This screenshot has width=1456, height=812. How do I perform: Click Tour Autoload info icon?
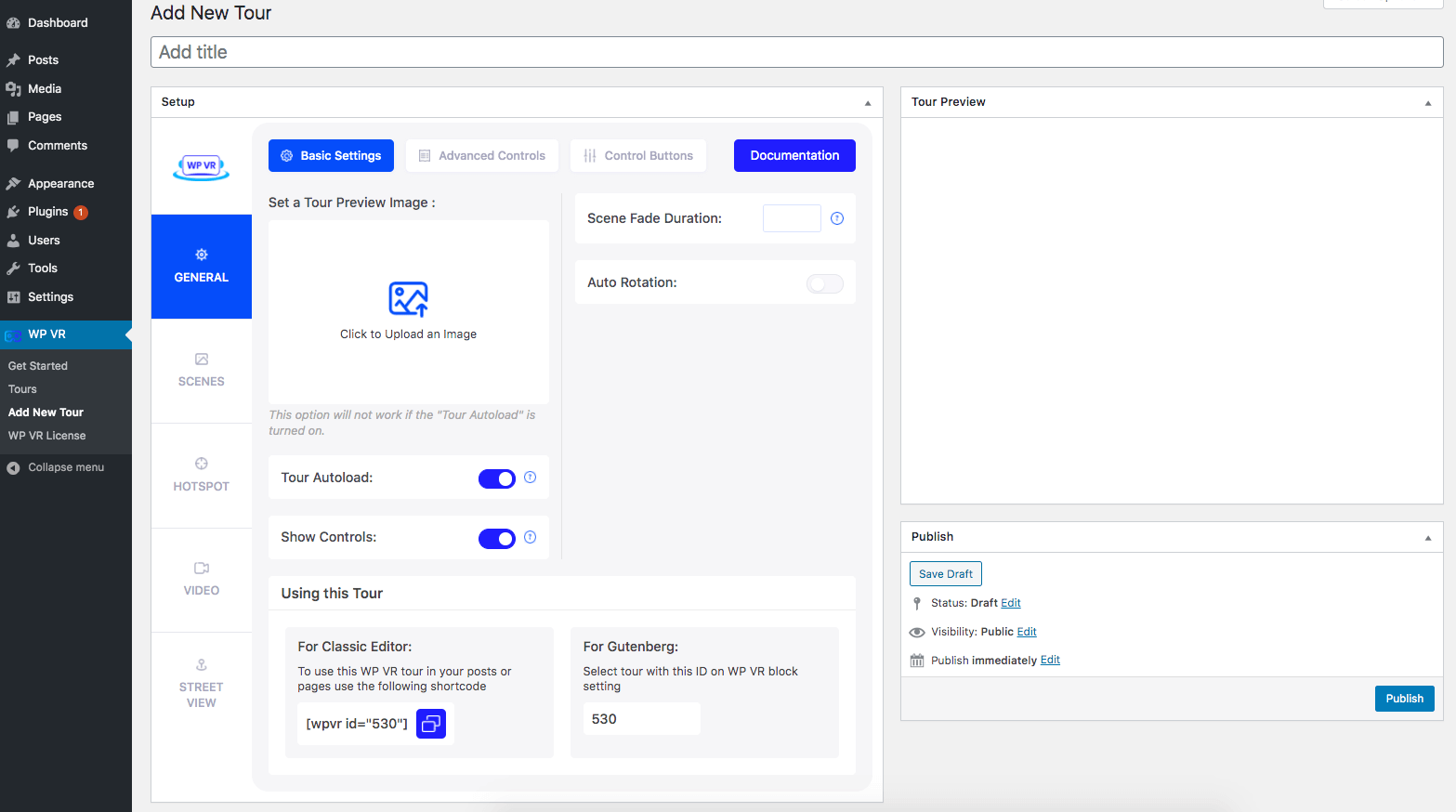531,478
